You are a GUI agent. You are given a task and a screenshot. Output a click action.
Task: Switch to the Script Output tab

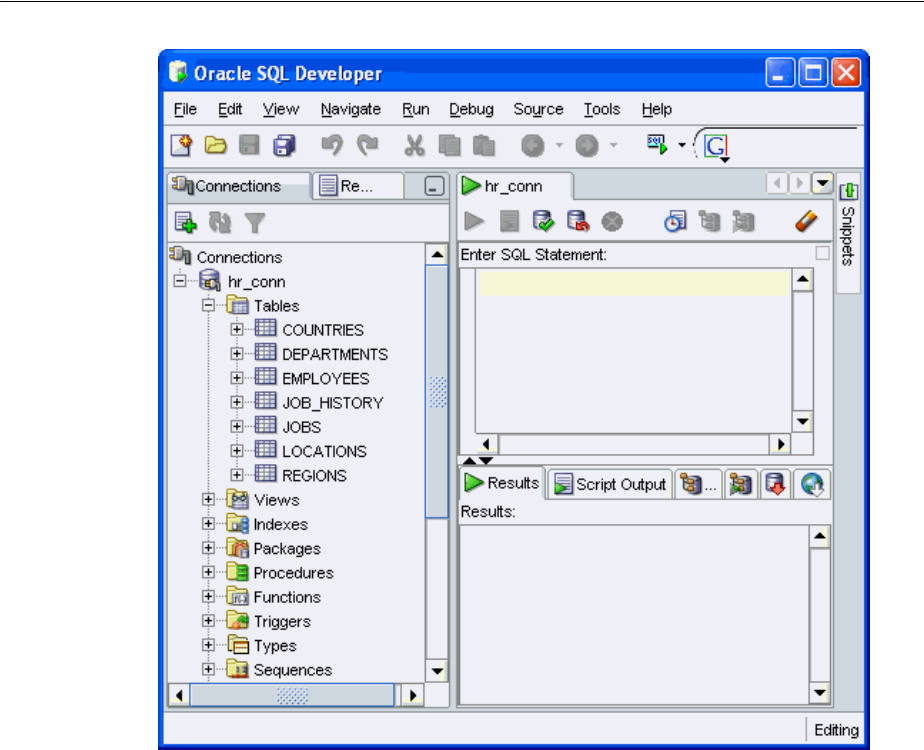click(610, 484)
